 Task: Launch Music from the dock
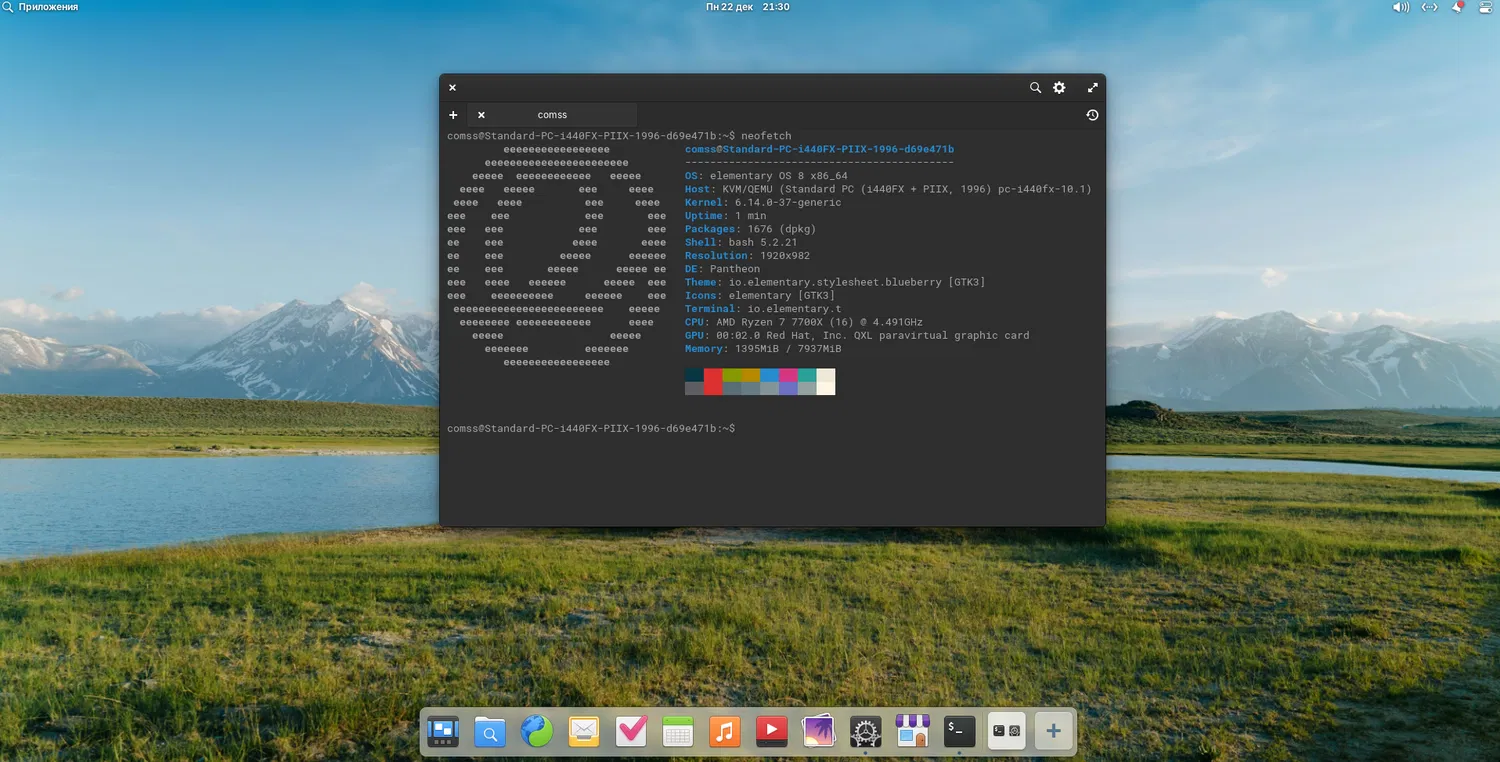point(725,732)
